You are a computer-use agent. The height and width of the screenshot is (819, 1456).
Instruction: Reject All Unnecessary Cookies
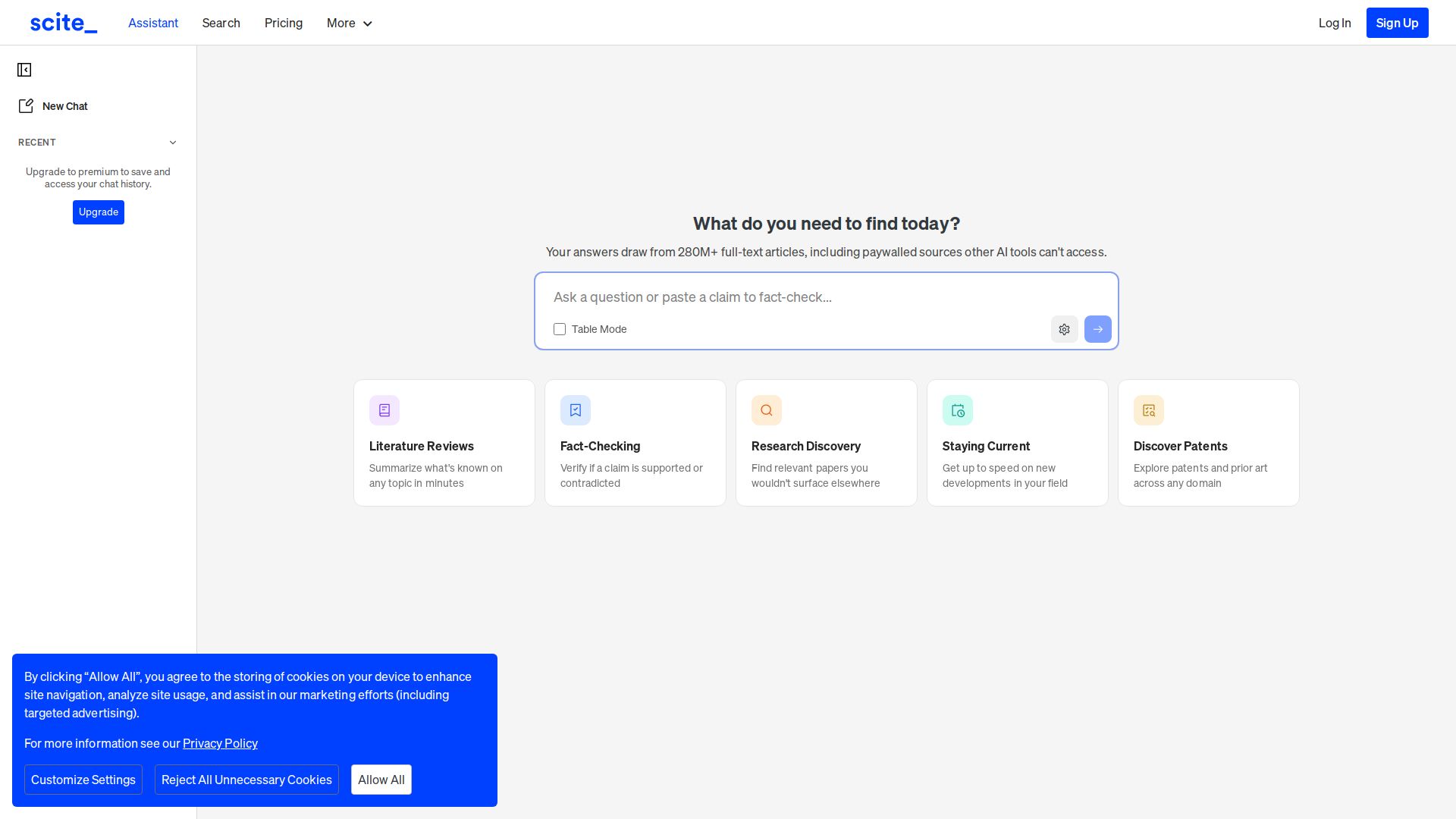click(246, 780)
